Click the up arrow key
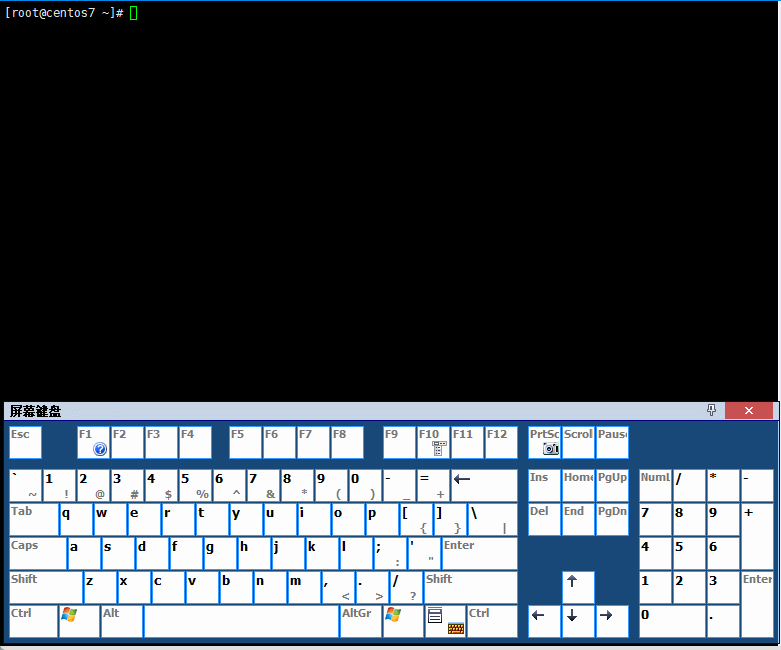This screenshot has height=650, width=781. coord(578,588)
